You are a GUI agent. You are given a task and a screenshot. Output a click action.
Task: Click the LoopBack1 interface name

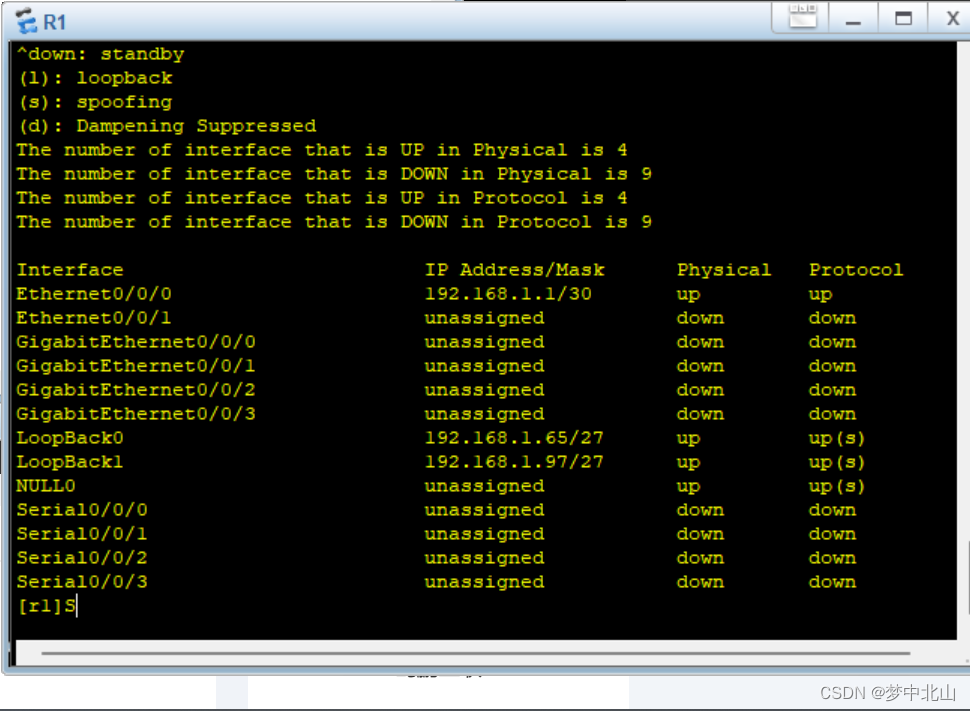coord(70,462)
